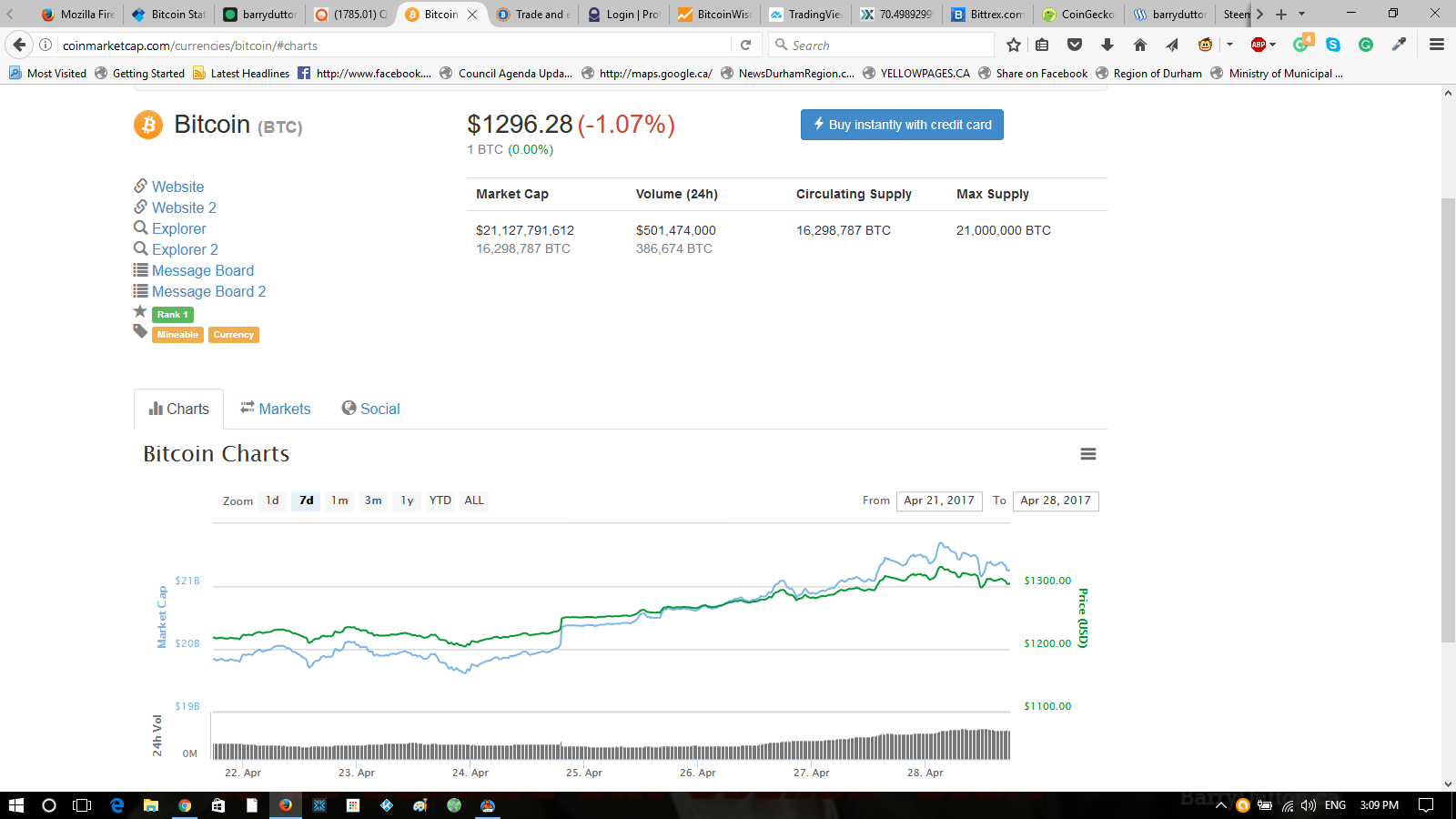This screenshot has height=819, width=1456.
Task: Click the paper-plane send icon in toolbar
Action: (x=1172, y=45)
